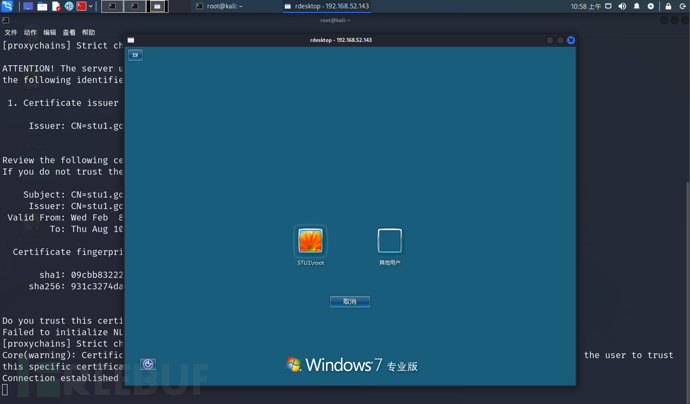Close the rdesktop window

[571, 40]
